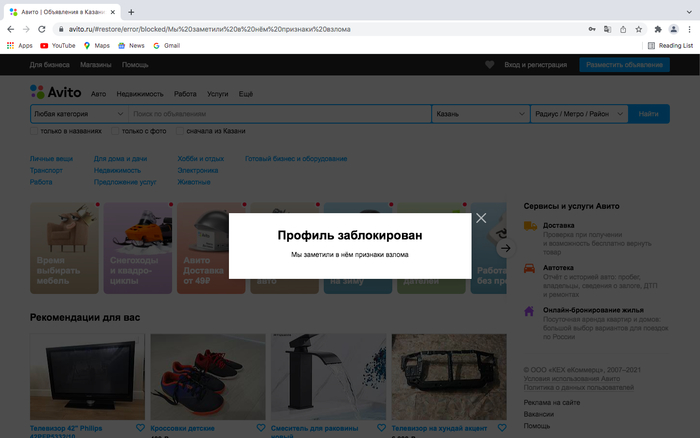
Task: Expand the 'Ещё' navigation menu
Action: (x=246, y=94)
